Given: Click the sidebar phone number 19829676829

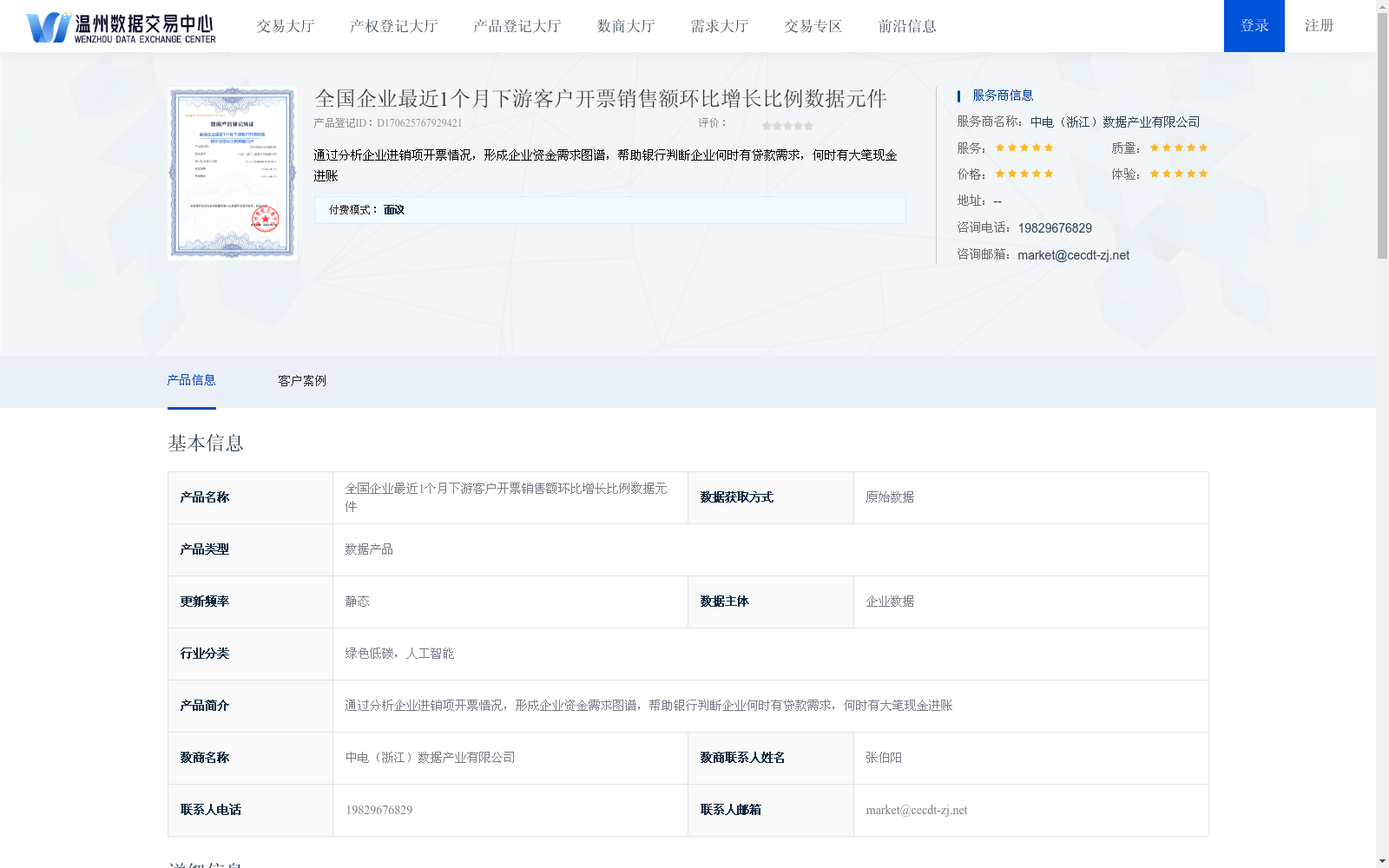Looking at the screenshot, I should (1055, 228).
